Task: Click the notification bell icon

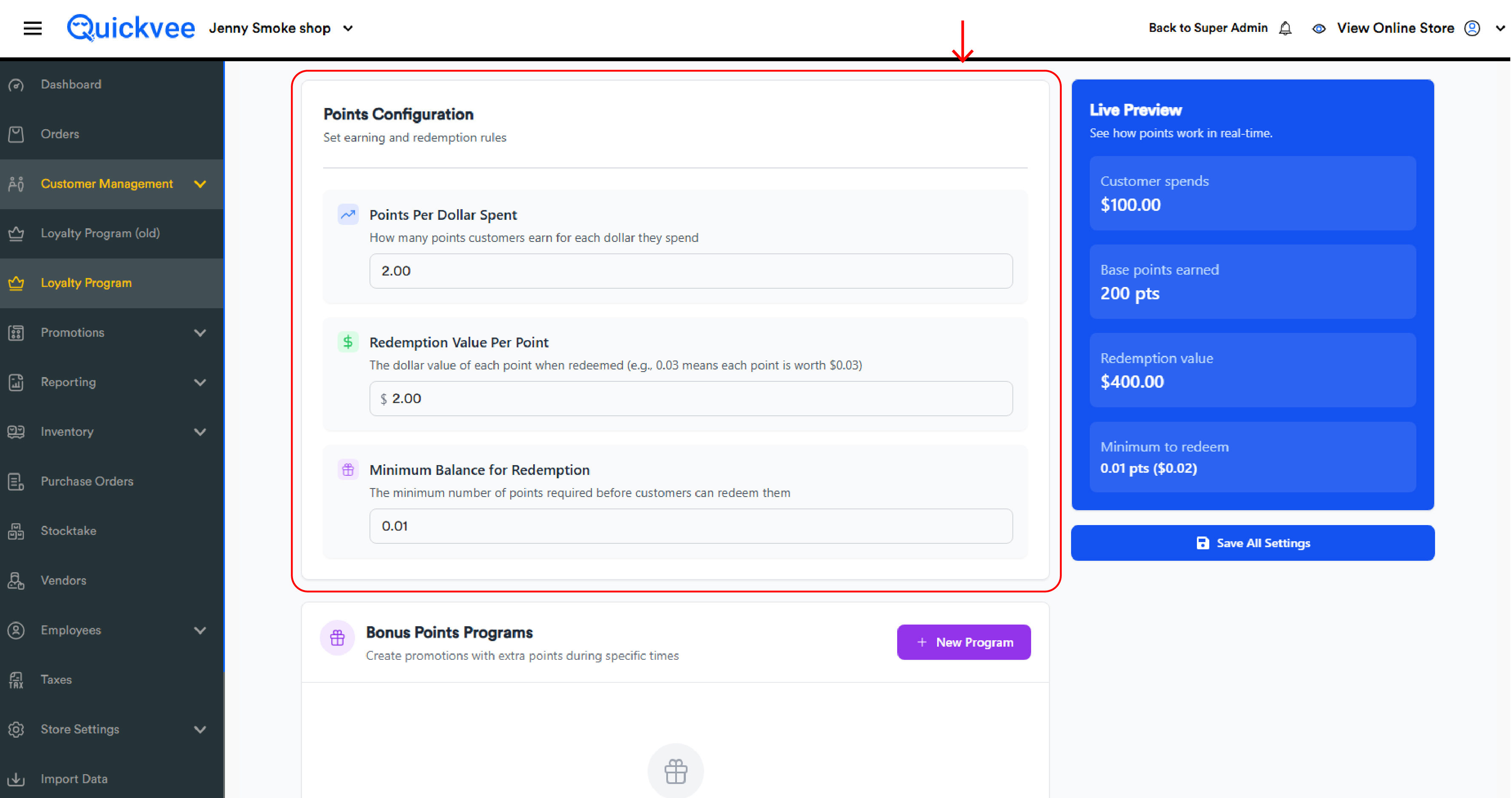Action: (1285, 28)
